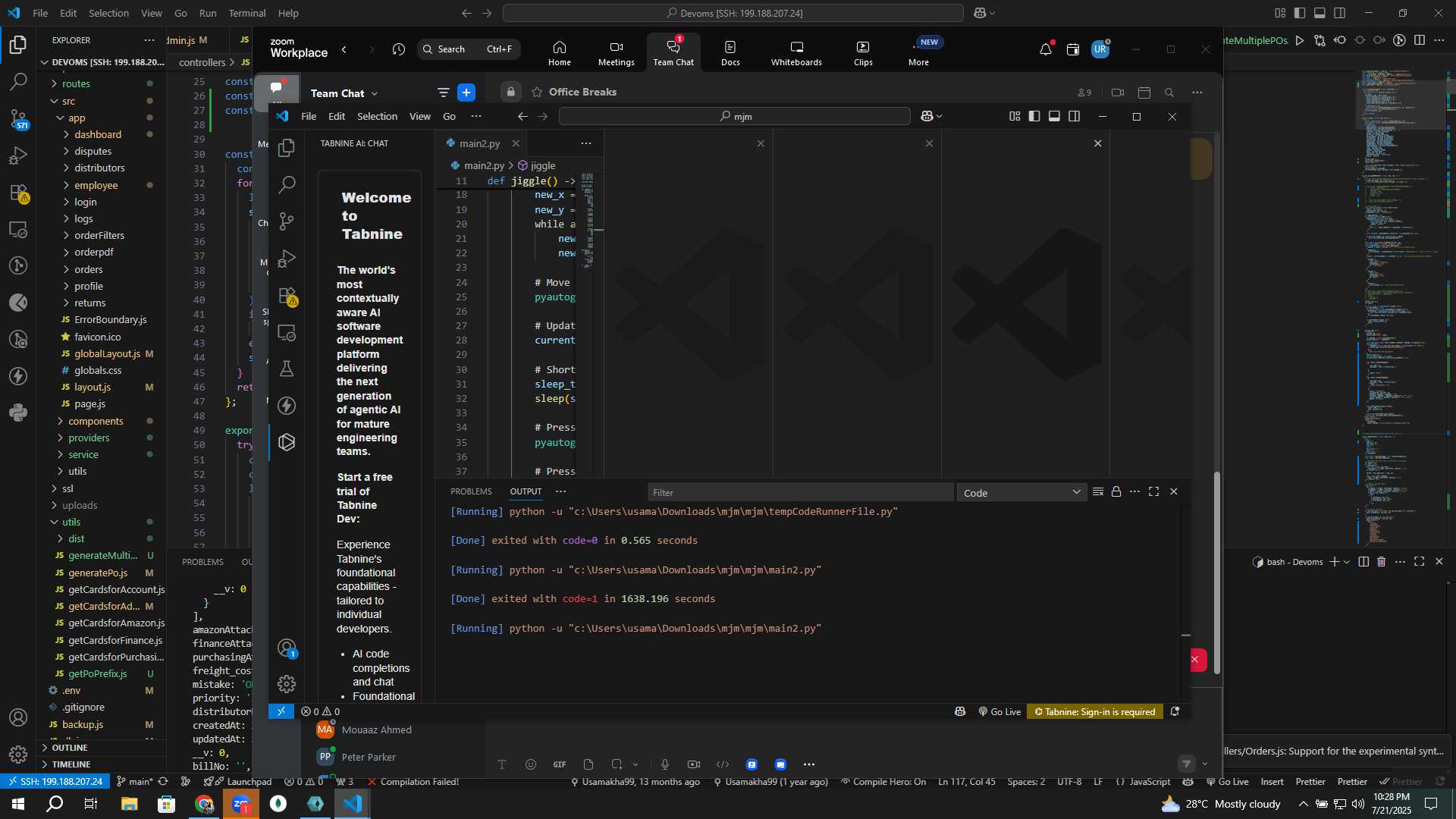Open Testing flask icon in inner VS Code
Image resolution: width=1456 pixels, height=819 pixels.
(x=287, y=369)
